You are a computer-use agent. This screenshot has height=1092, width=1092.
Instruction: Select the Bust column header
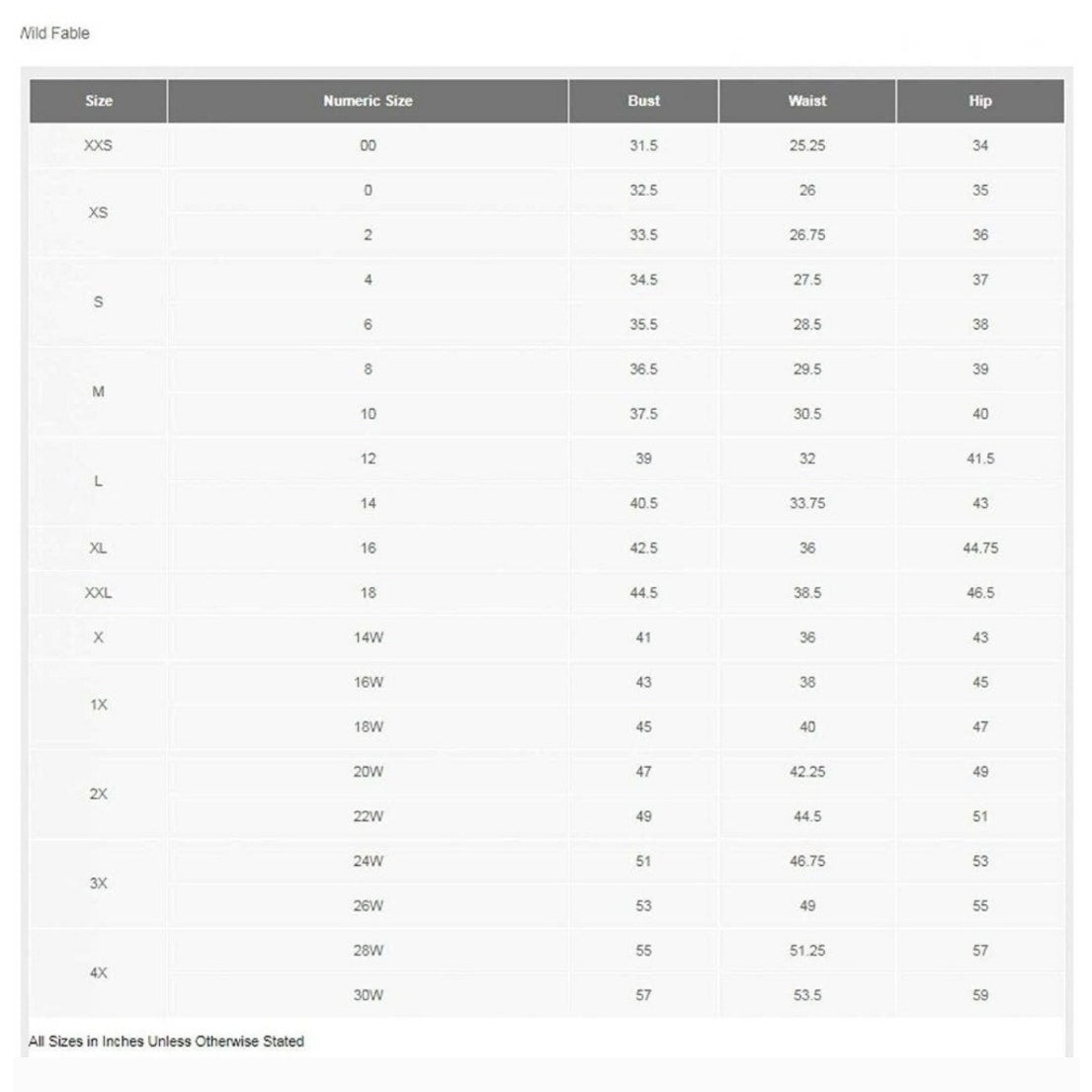(x=643, y=101)
